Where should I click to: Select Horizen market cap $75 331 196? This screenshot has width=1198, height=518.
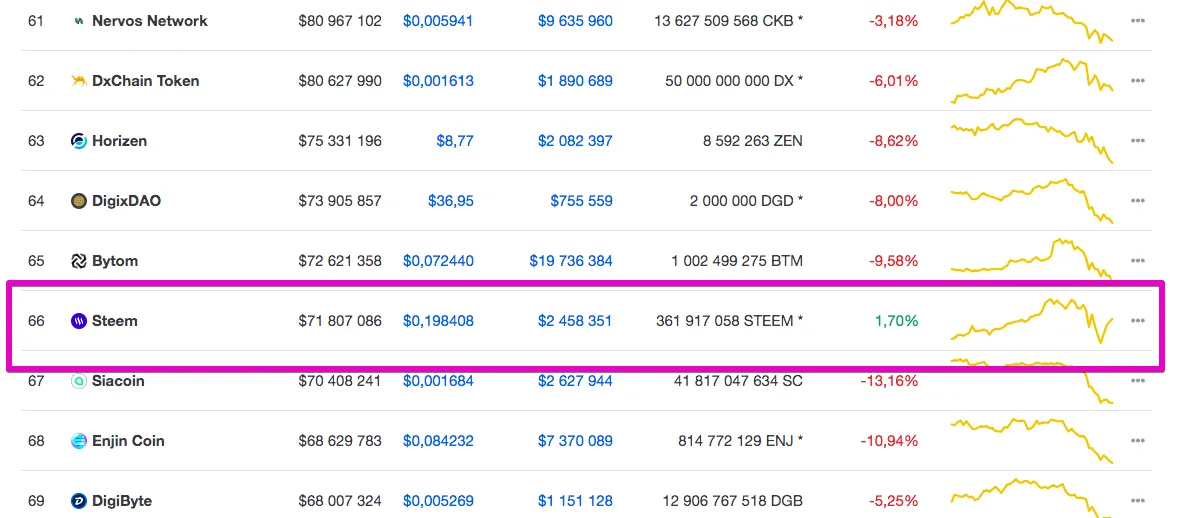click(340, 141)
